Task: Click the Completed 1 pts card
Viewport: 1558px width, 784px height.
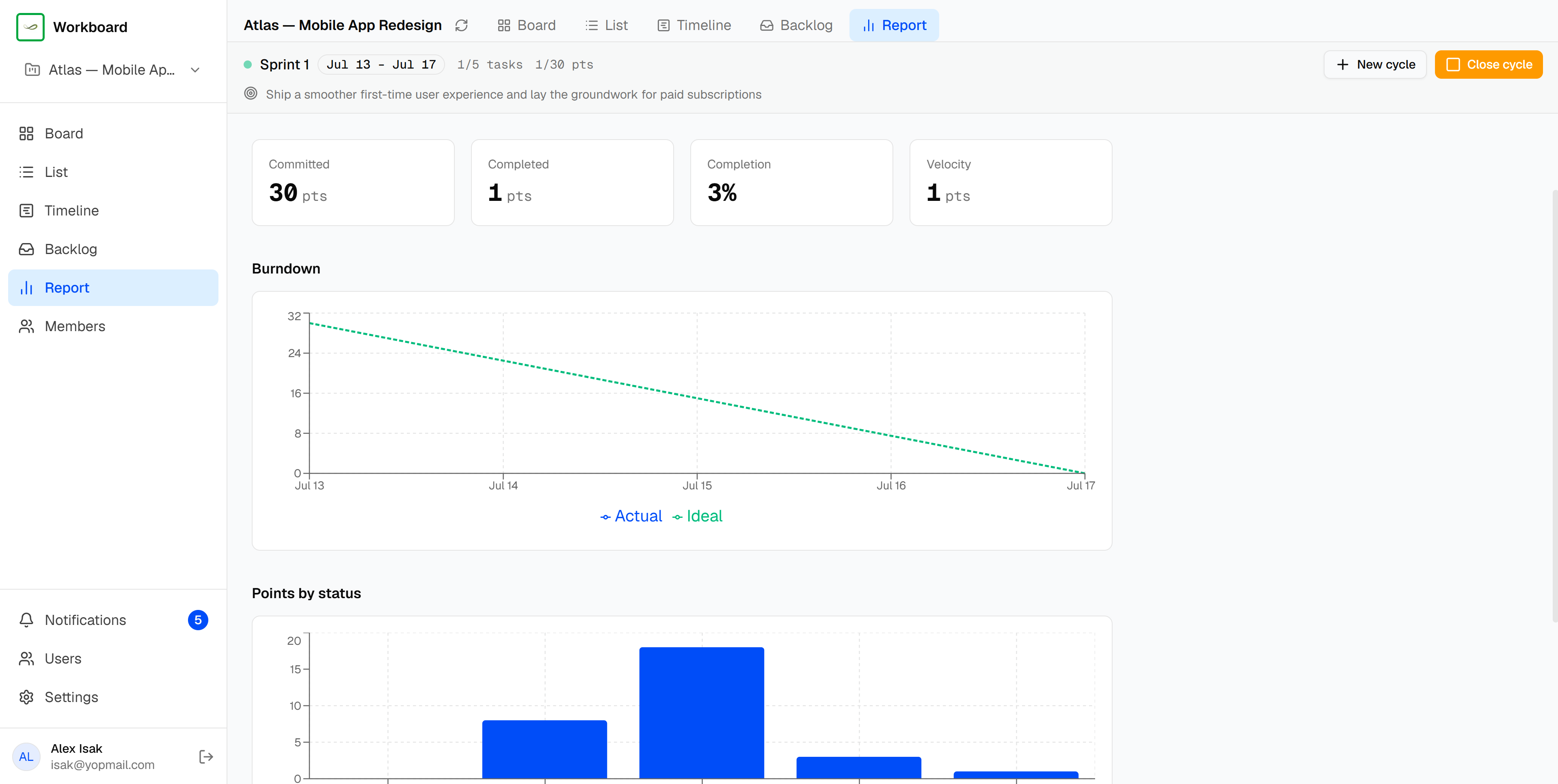Action: point(572,183)
